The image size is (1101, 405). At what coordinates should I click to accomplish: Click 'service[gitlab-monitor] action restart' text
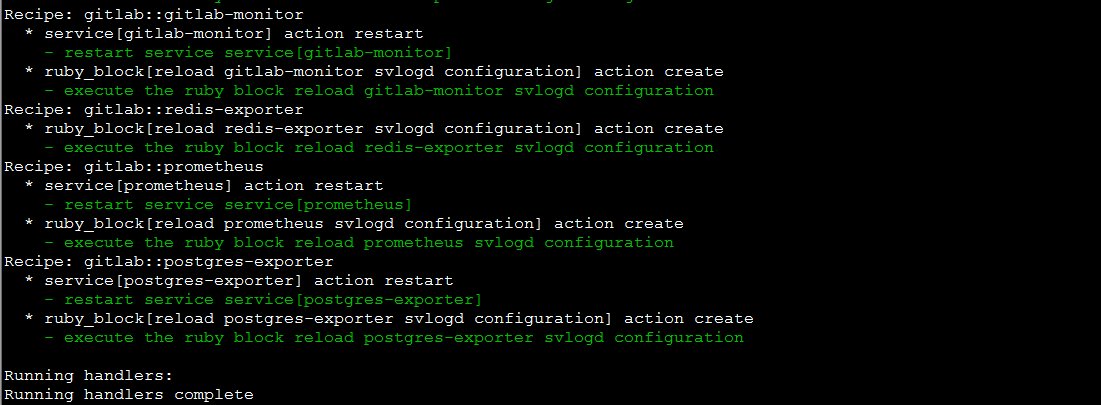(x=234, y=34)
